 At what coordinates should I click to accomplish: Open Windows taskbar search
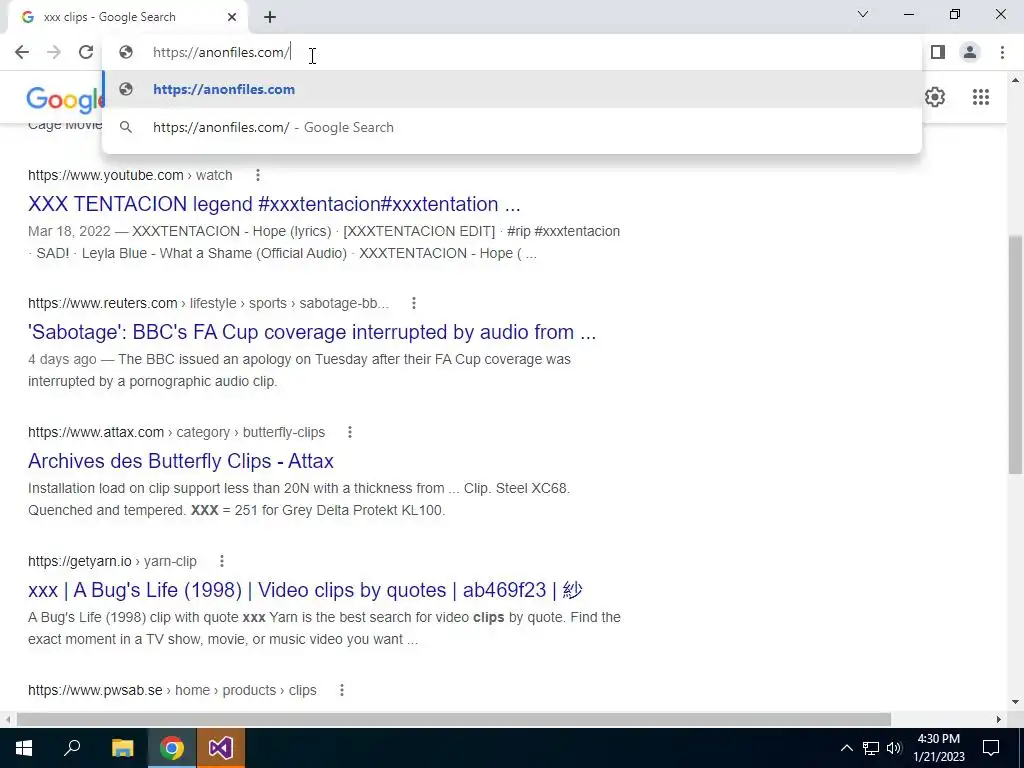[72, 748]
